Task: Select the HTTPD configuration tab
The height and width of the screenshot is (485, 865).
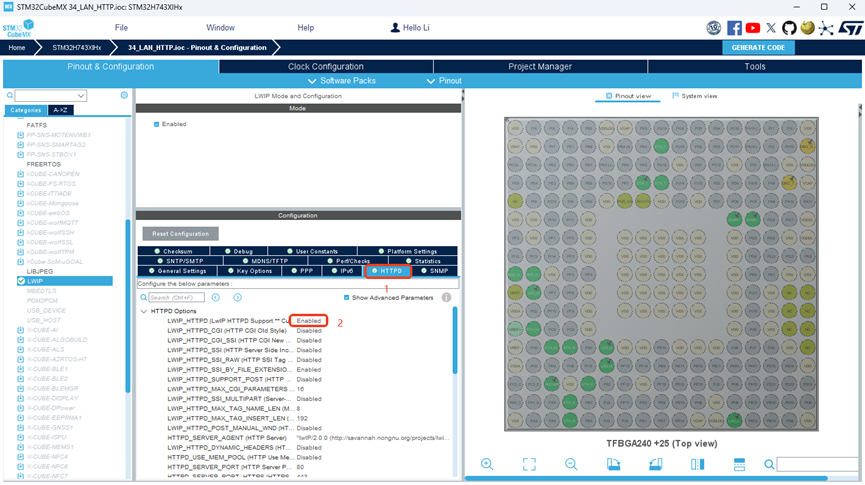Action: (x=387, y=271)
